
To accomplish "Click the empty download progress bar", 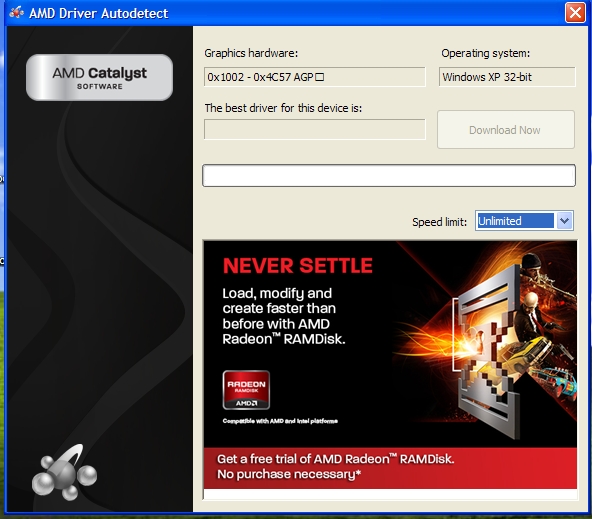I will pos(389,176).
